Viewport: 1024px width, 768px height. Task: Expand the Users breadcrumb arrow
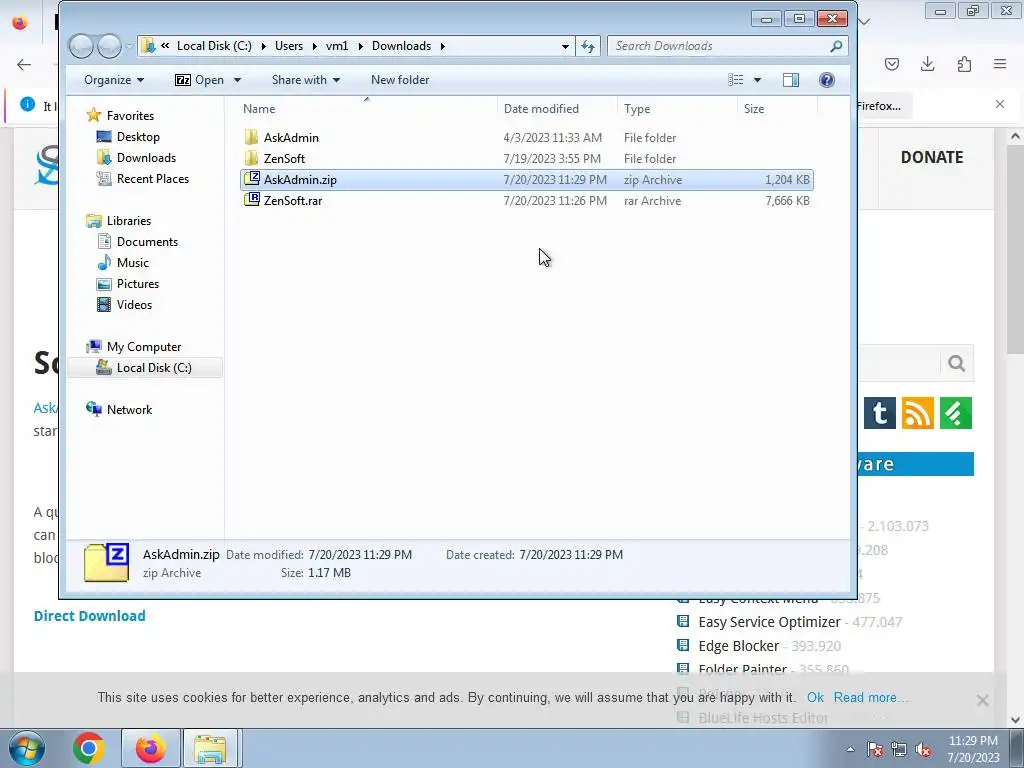314,46
